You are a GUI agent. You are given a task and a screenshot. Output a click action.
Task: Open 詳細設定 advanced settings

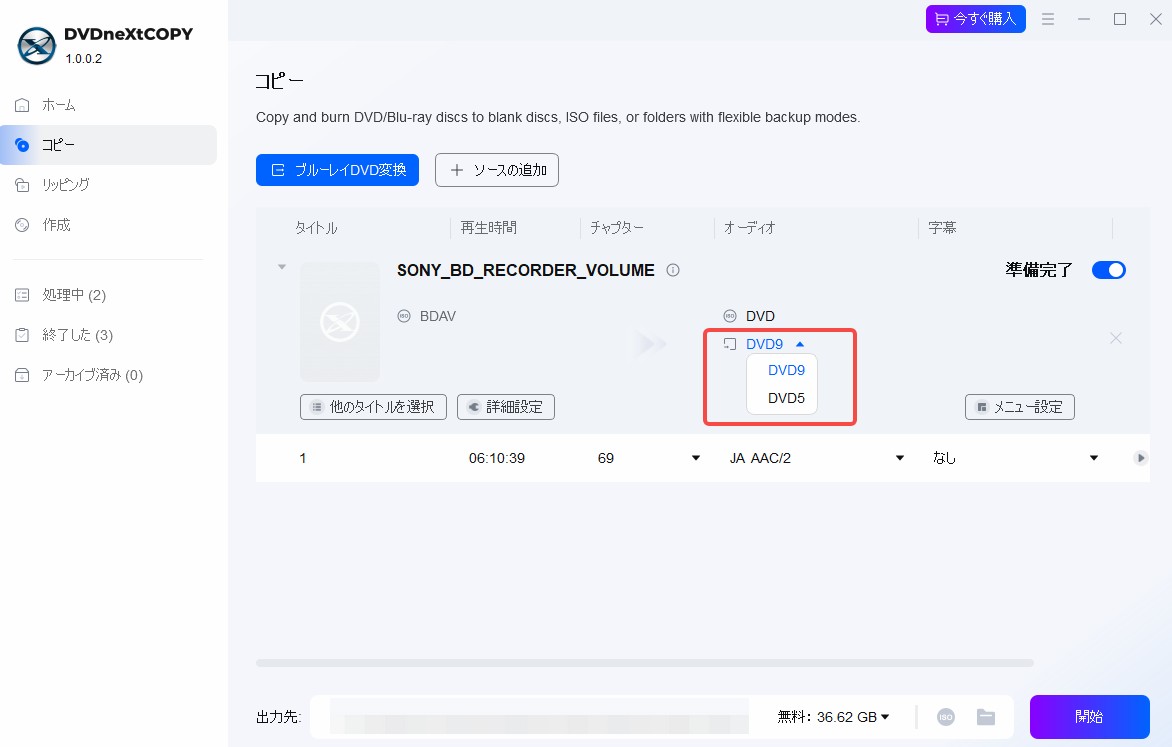[506, 407]
